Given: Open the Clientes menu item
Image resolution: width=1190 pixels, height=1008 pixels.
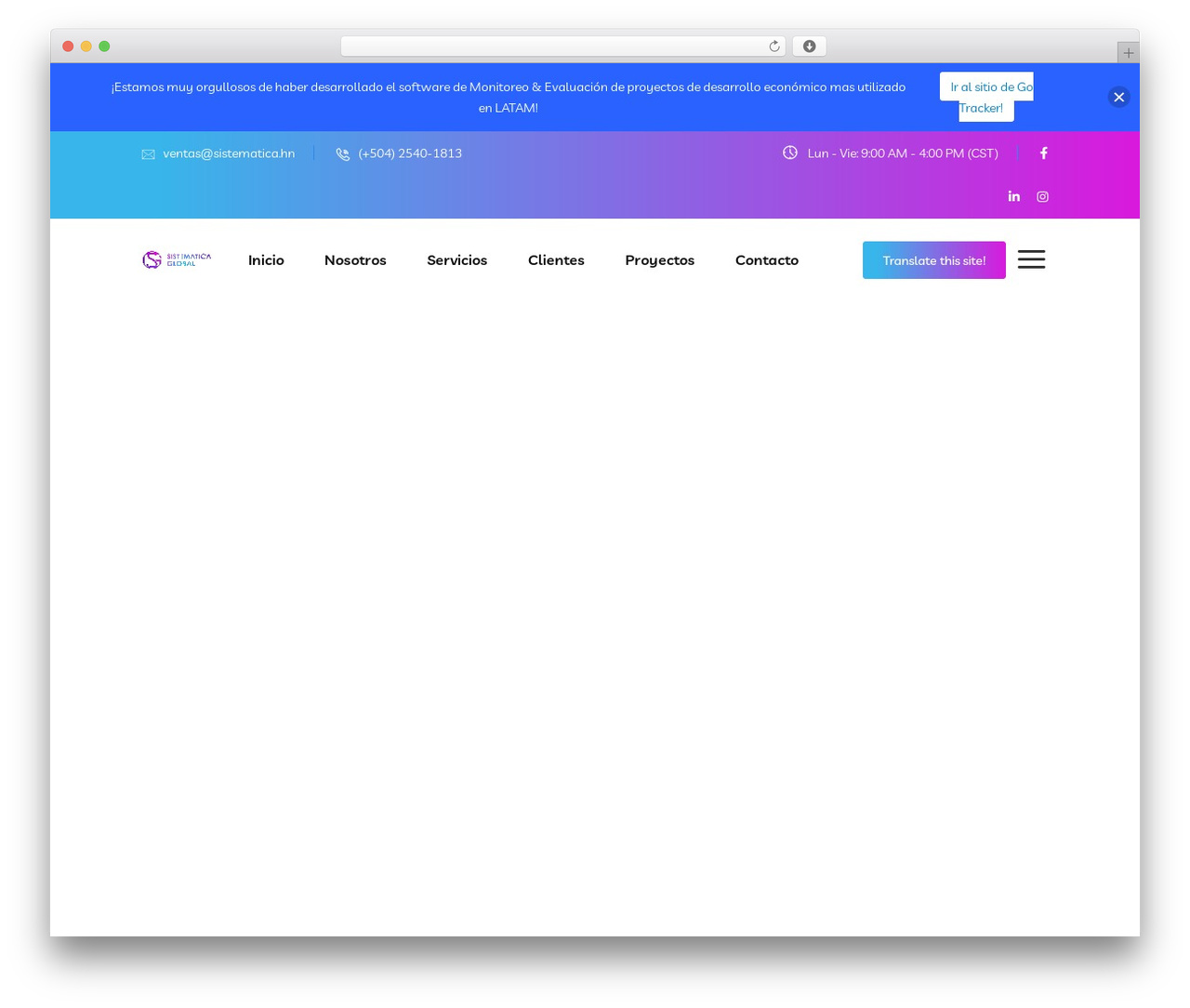Looking at the screenshot, I should [x=556, y=260].
